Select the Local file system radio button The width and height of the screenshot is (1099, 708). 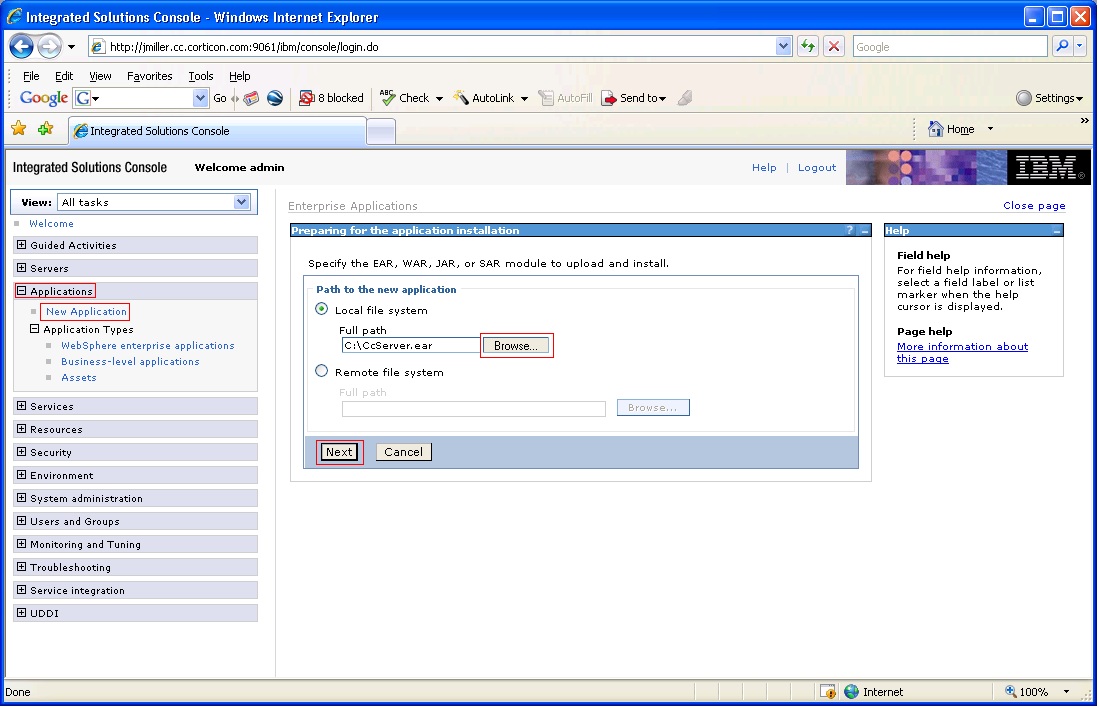(320, 308)
